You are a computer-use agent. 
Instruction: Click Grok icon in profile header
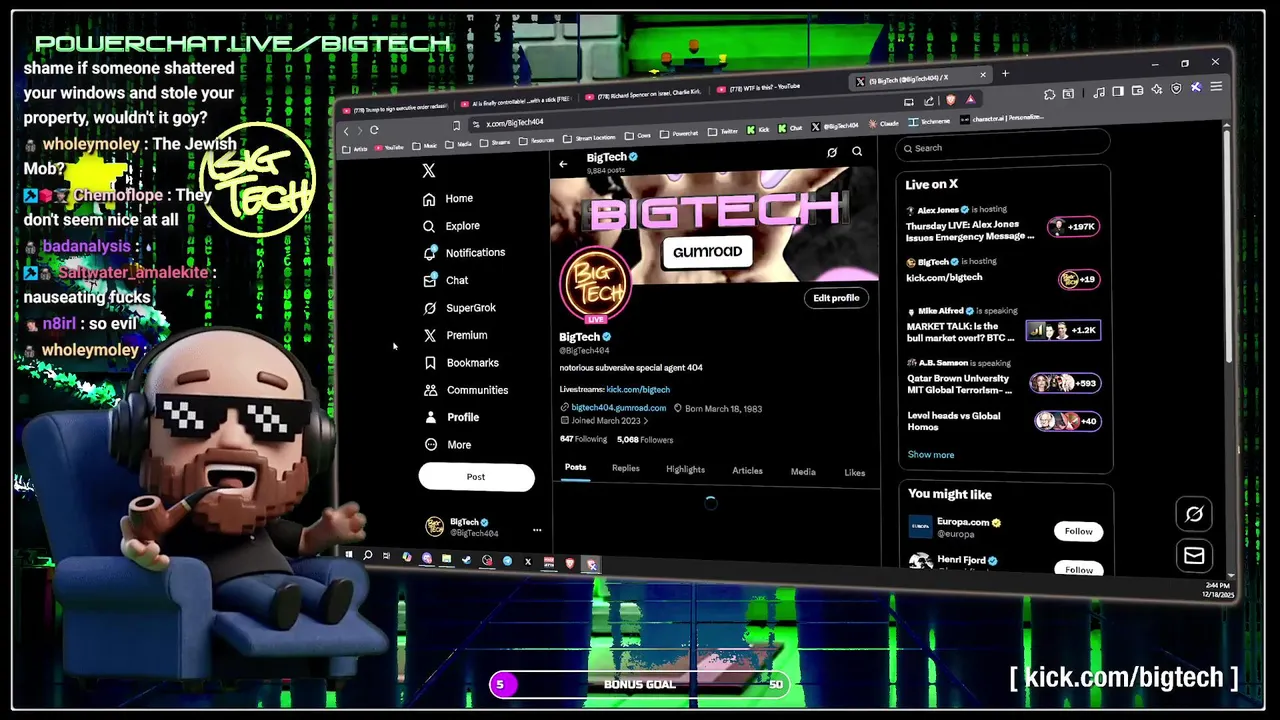click(x=832, y=152)
